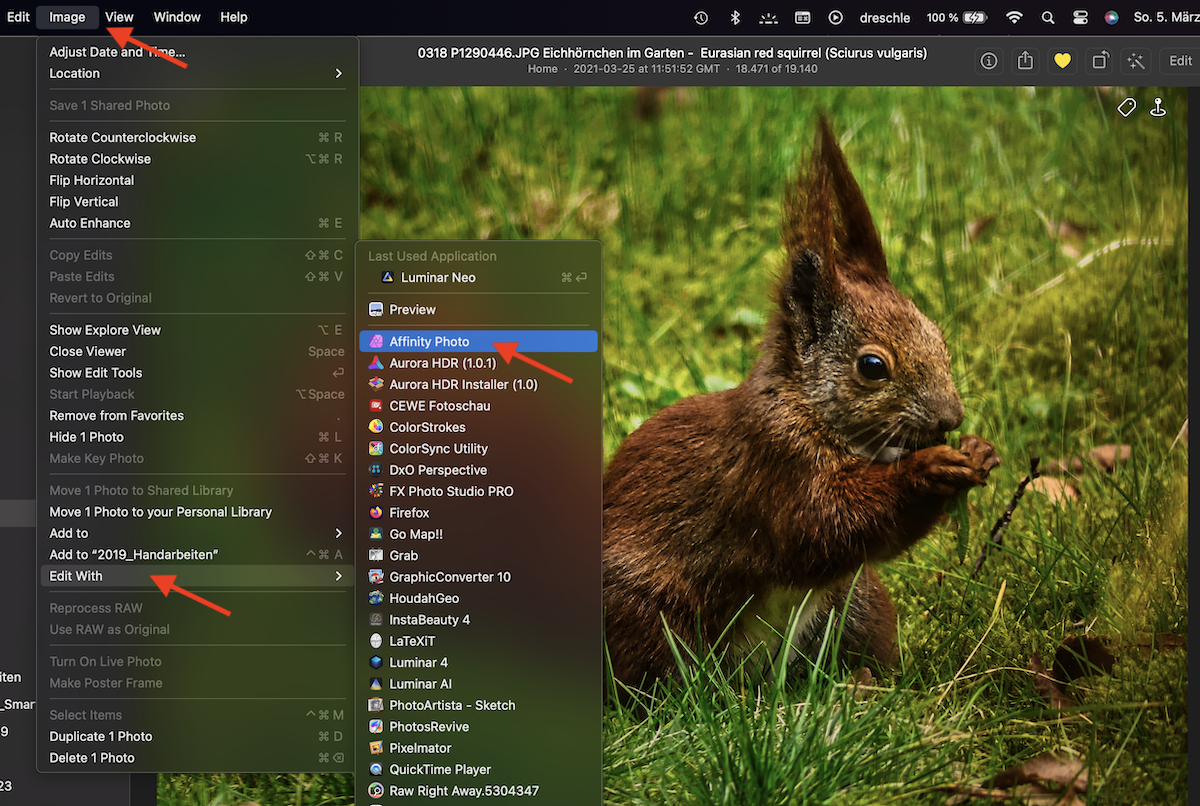Click the squirrel photo in viewer
Viewport: 1200px width, 806px height.
tap(850, 450)
